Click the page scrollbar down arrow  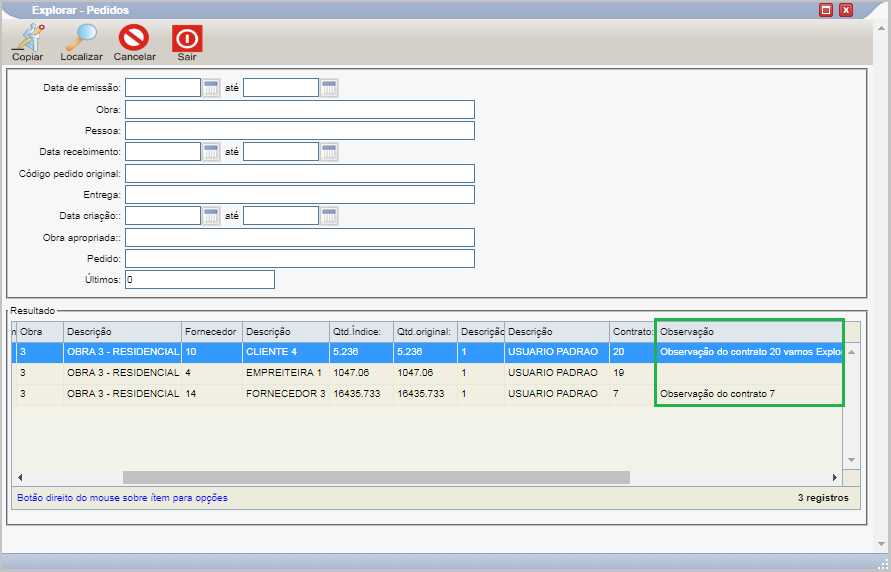coord(881,545)
